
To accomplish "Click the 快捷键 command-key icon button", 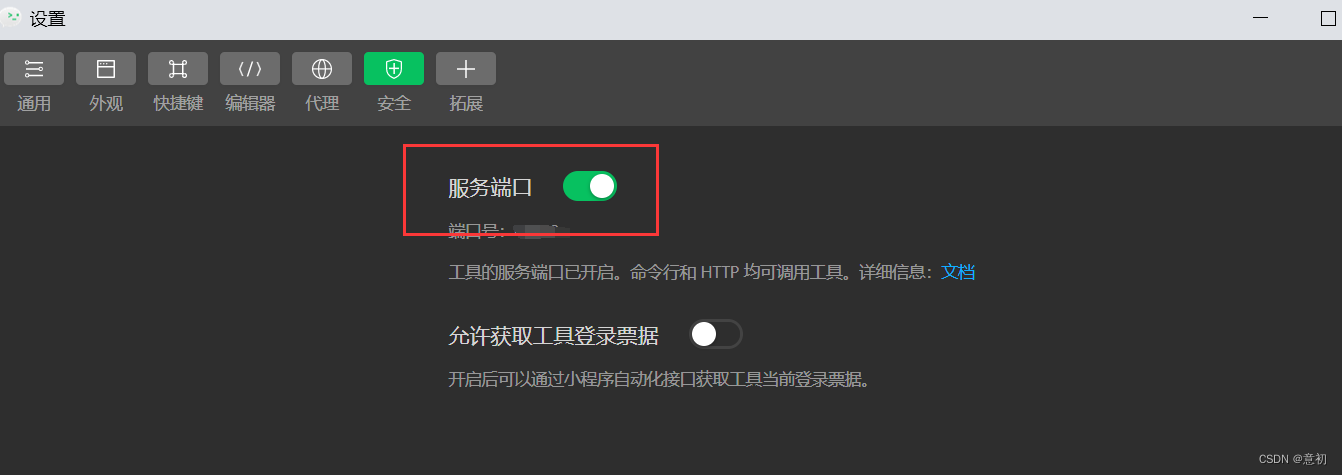I will tap(178, 69).
